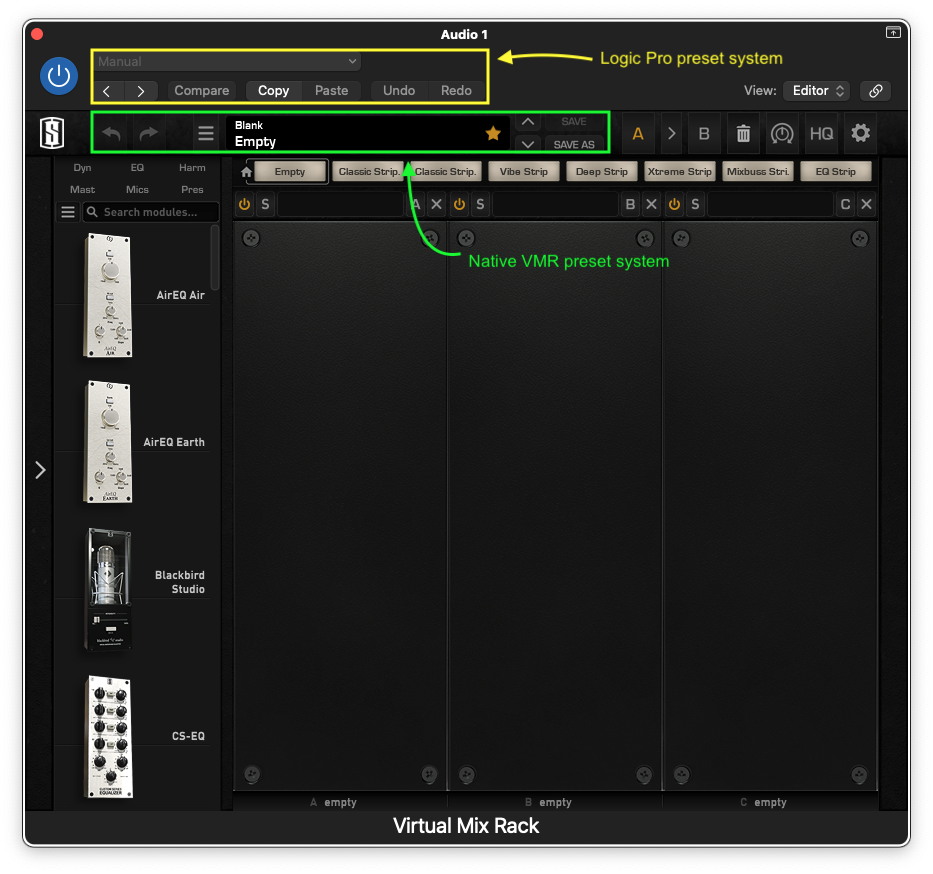
Task: Click the B strip letter label
Action: (x=630, y=205)
